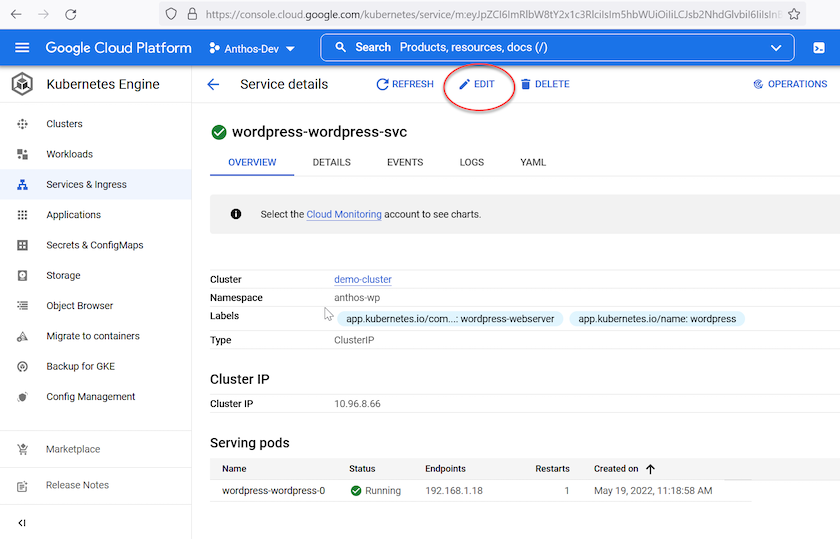
Task: Open the hamburger navigation menu
Action: [22, 48]
